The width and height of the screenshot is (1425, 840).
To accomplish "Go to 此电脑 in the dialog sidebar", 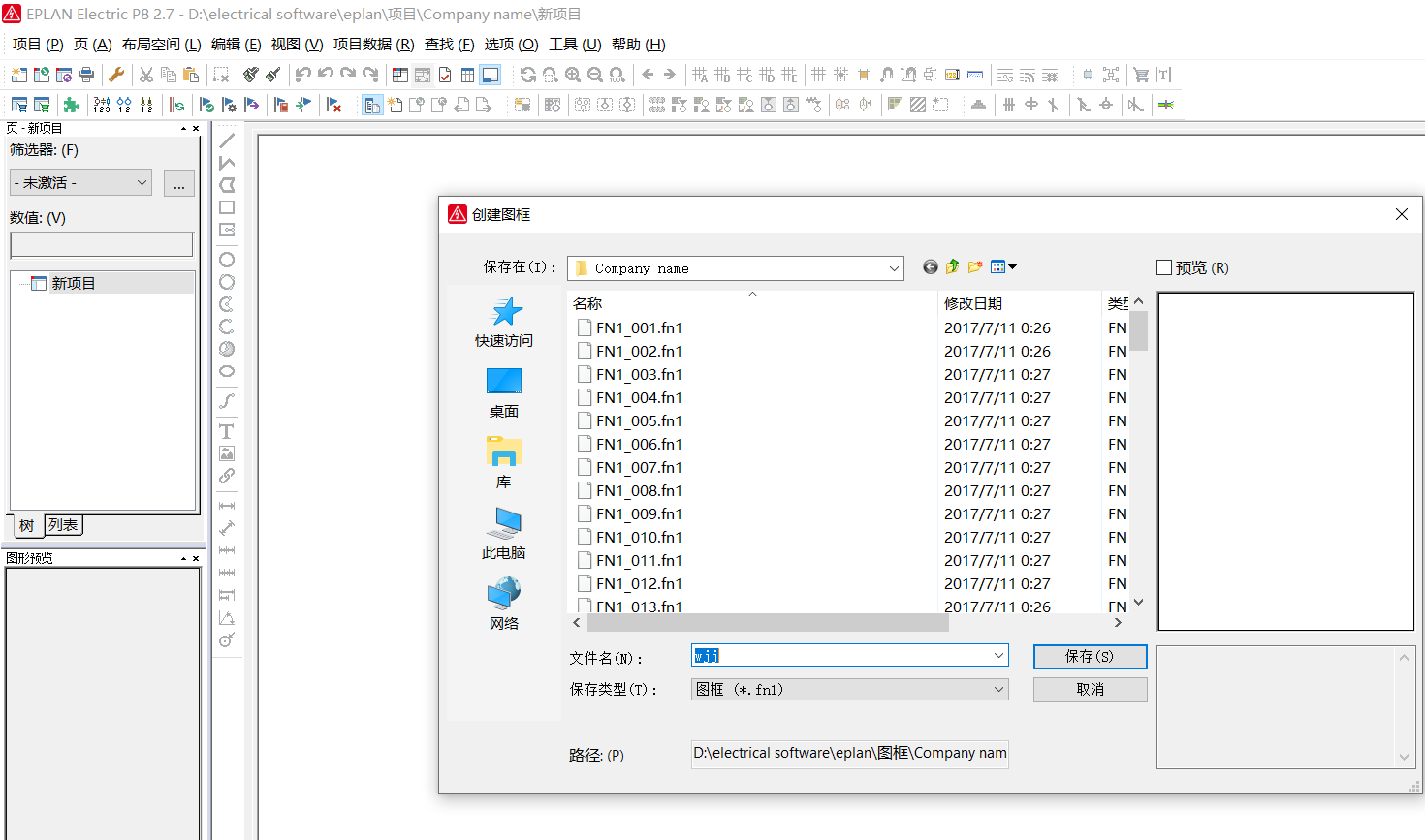I will pos(504,535).
